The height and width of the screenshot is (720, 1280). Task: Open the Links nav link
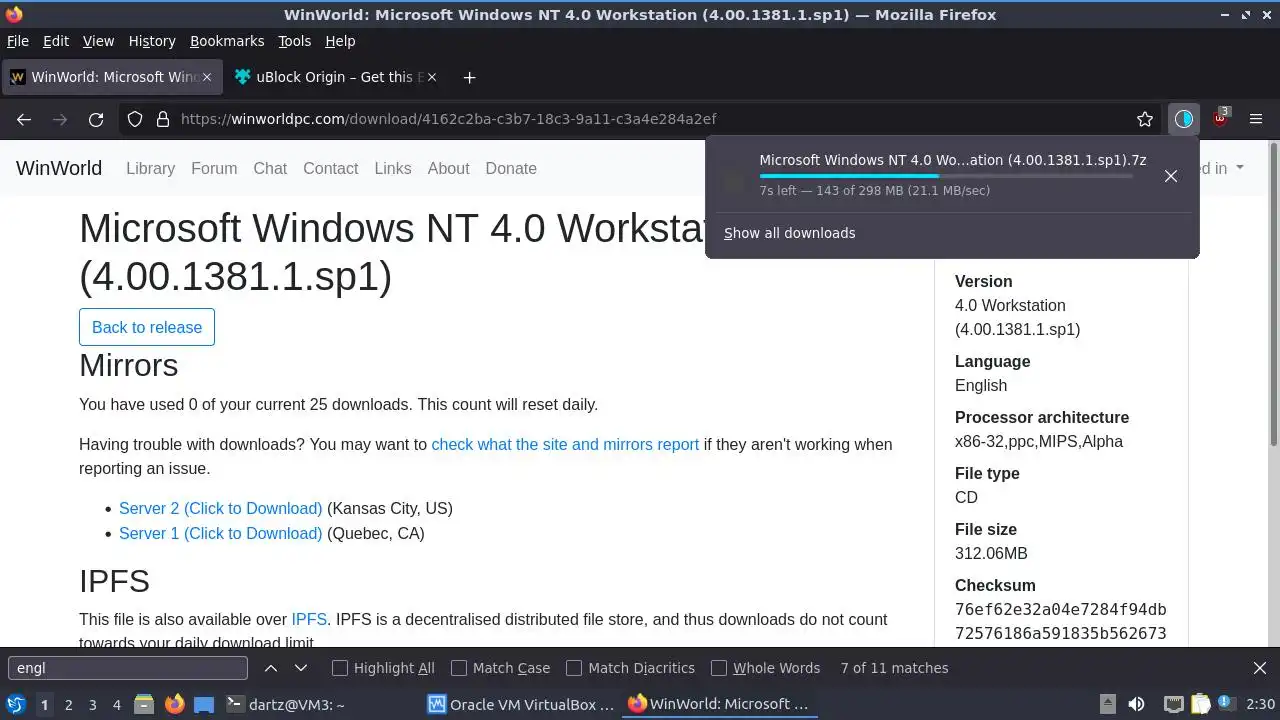pos(393,168)
